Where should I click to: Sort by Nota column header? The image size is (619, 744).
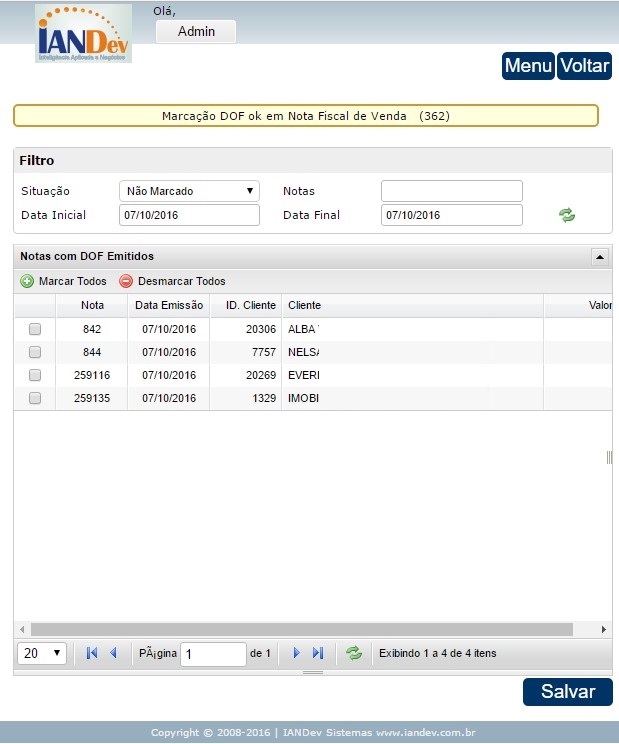tap(92, 305)
